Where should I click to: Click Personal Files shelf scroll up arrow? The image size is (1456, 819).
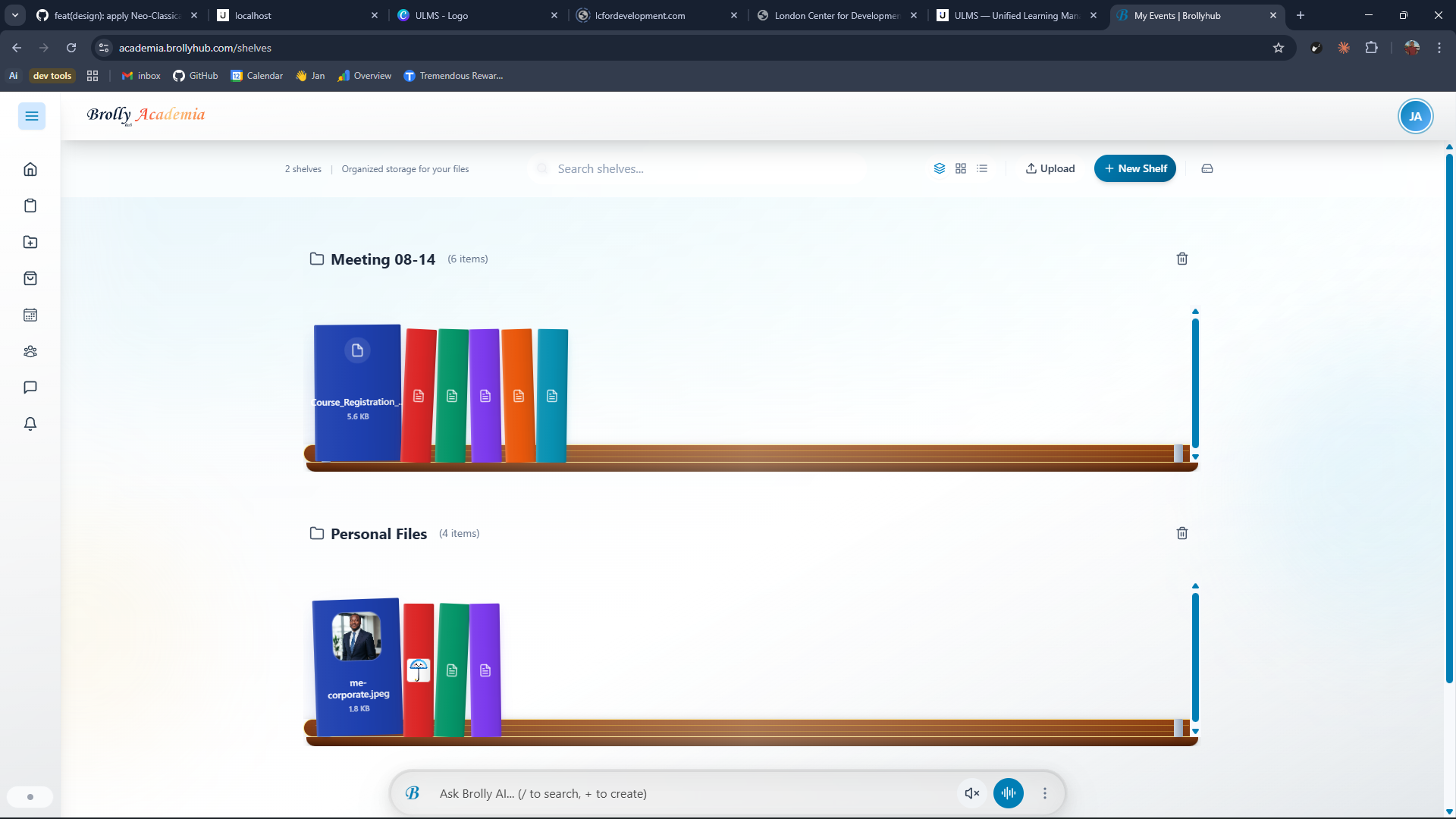point(1195,586)
